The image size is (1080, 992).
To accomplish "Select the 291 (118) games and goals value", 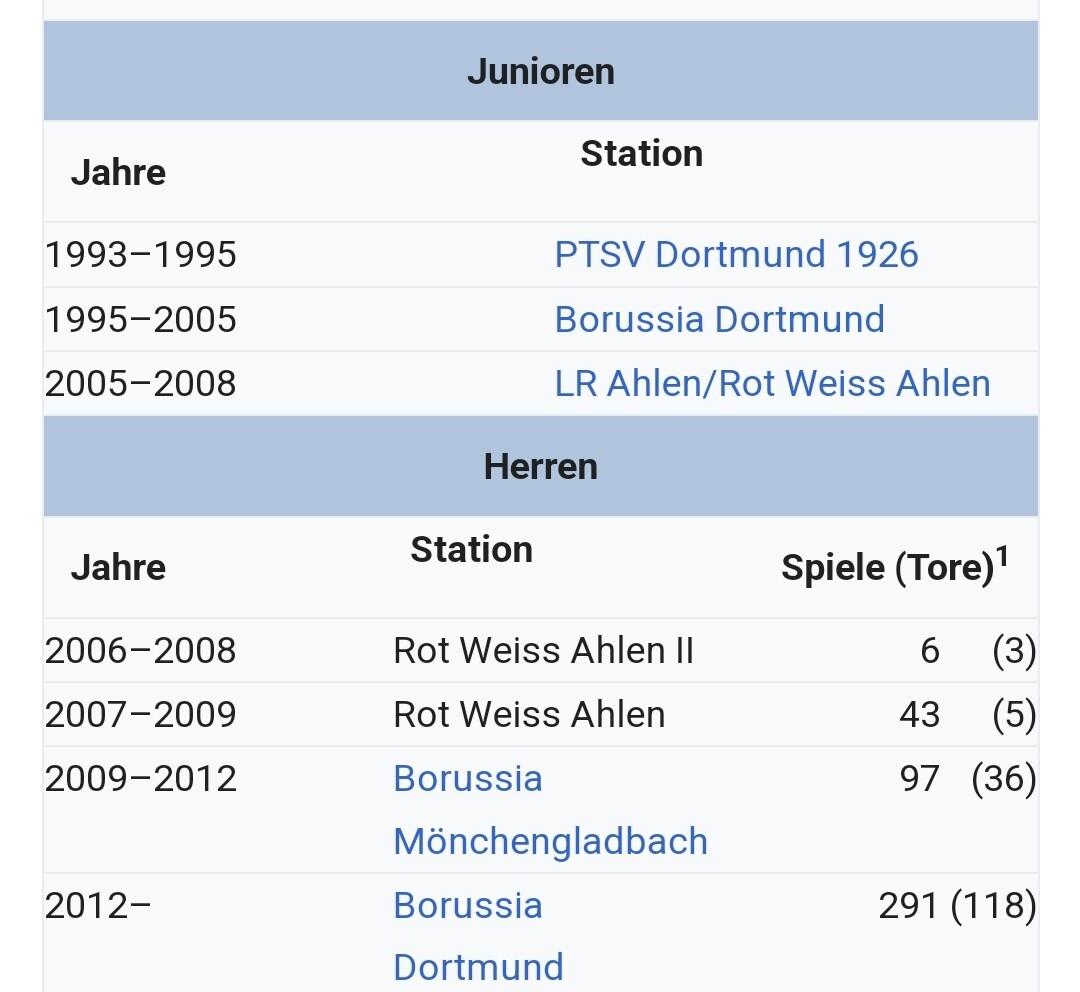I will [957, 905].
